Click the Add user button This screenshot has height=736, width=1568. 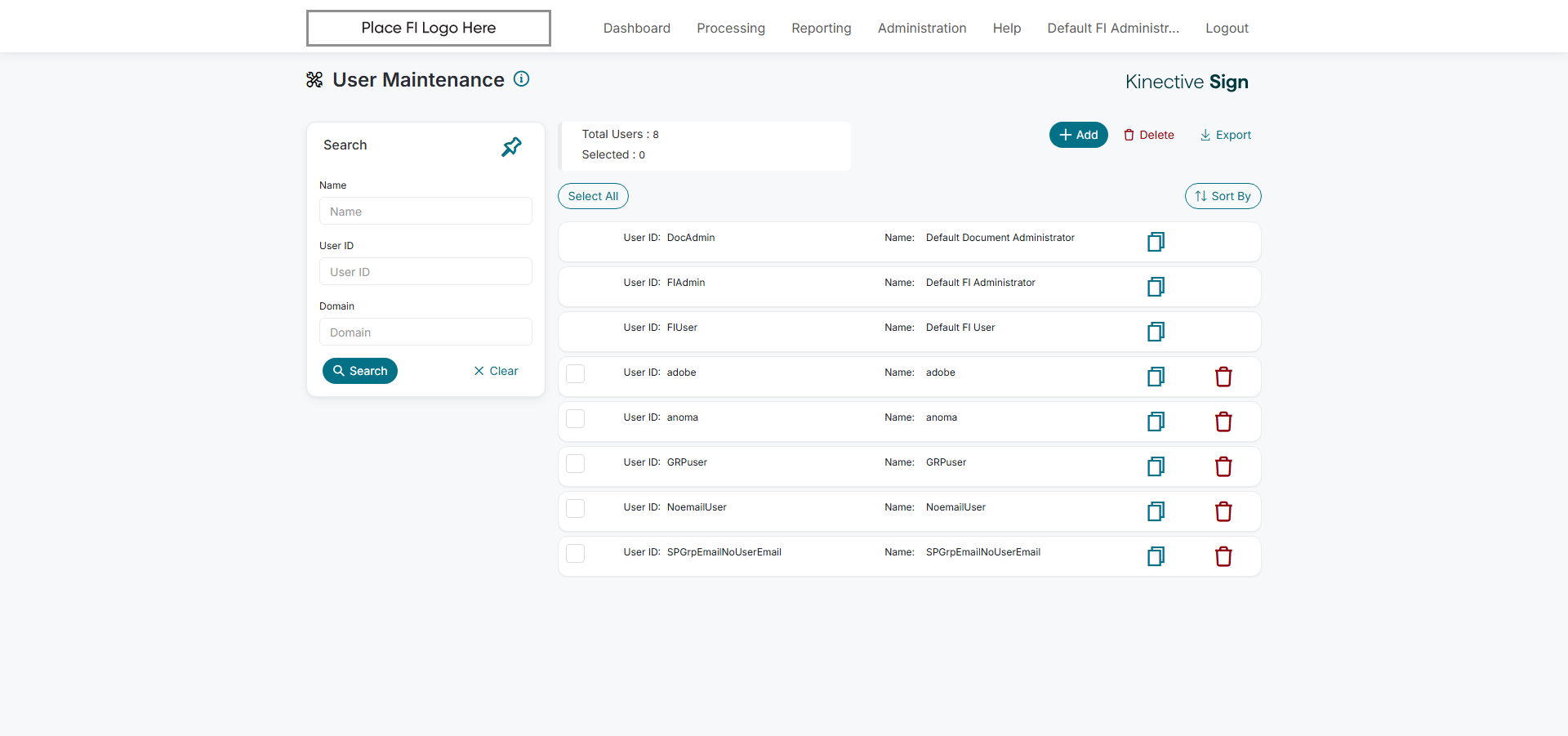tap(1078, 135)
